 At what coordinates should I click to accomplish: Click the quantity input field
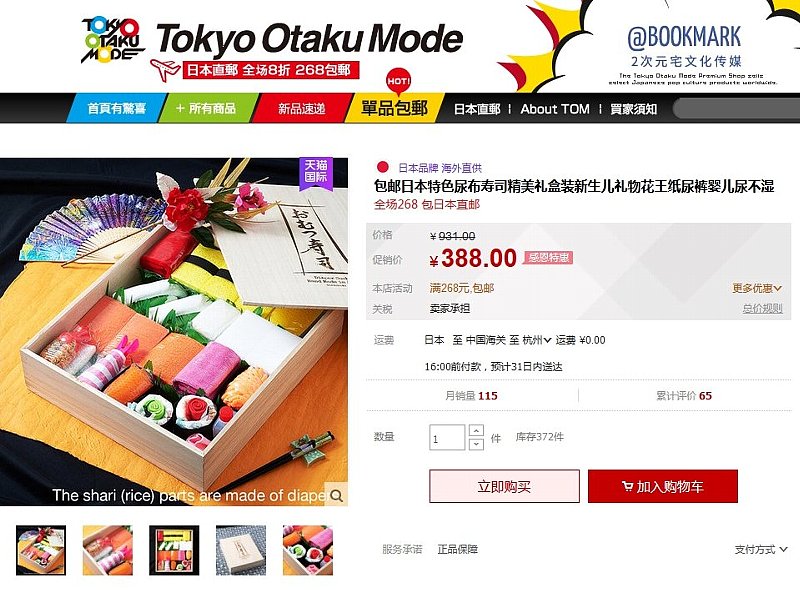[447, 437]
